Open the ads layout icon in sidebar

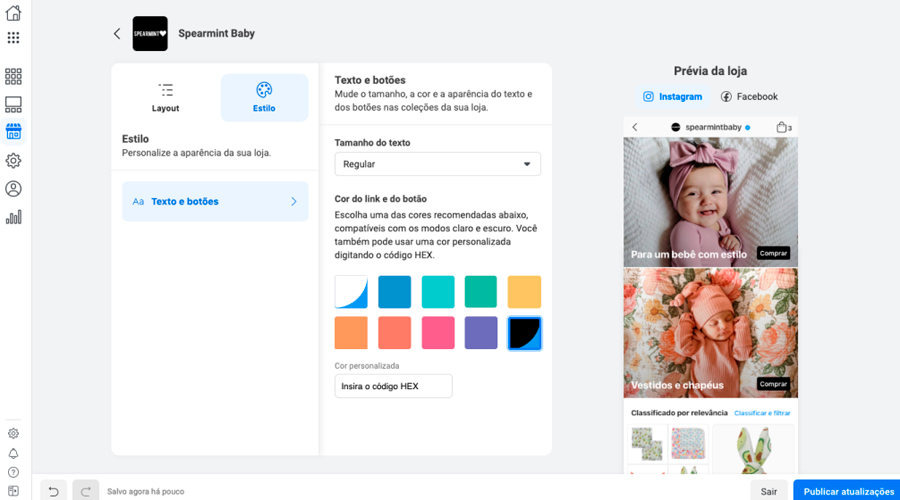[x=13, y=104]
